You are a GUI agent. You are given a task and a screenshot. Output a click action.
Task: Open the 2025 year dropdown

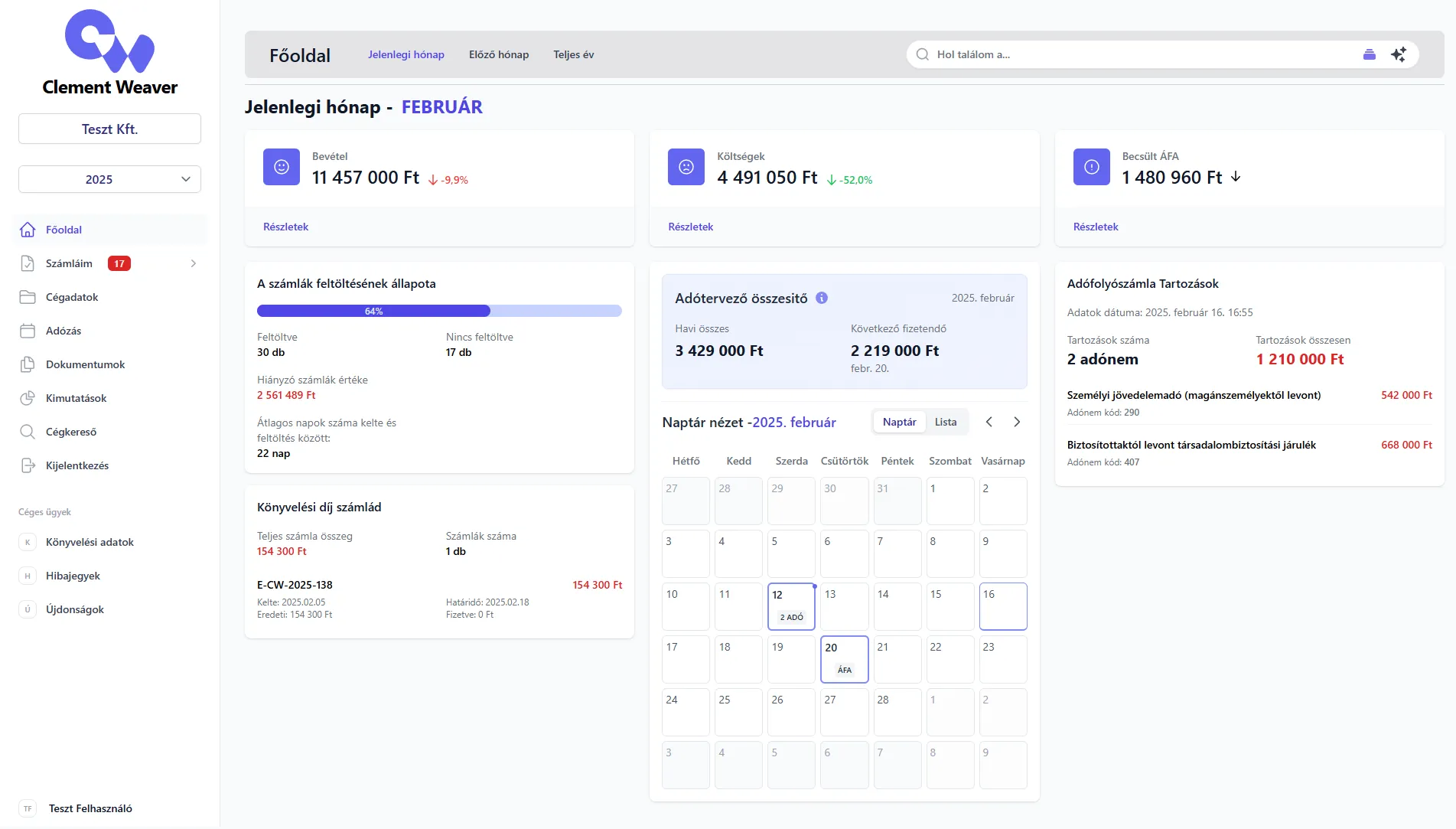(x=109, y=179)
